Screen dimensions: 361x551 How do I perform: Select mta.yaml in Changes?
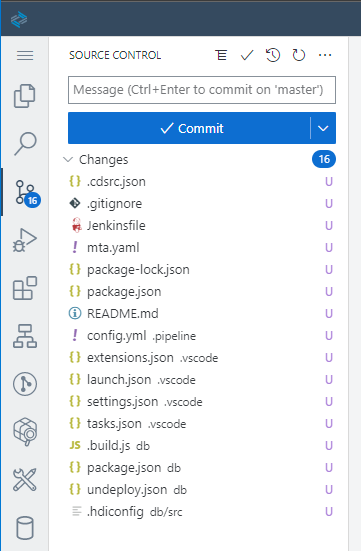pyautogui.click(x=199, y=248)
